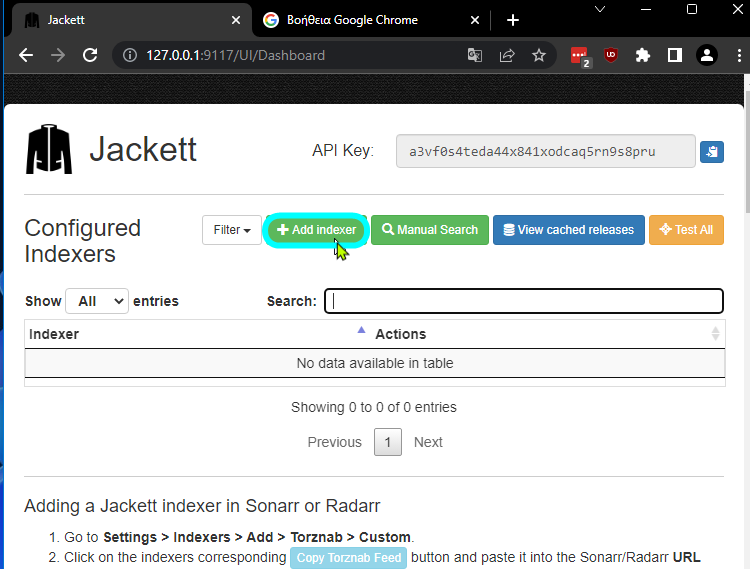750x569 pixels.
Task: Go forward in browser history
Action: pyautogui.click(x=58, y=55)
